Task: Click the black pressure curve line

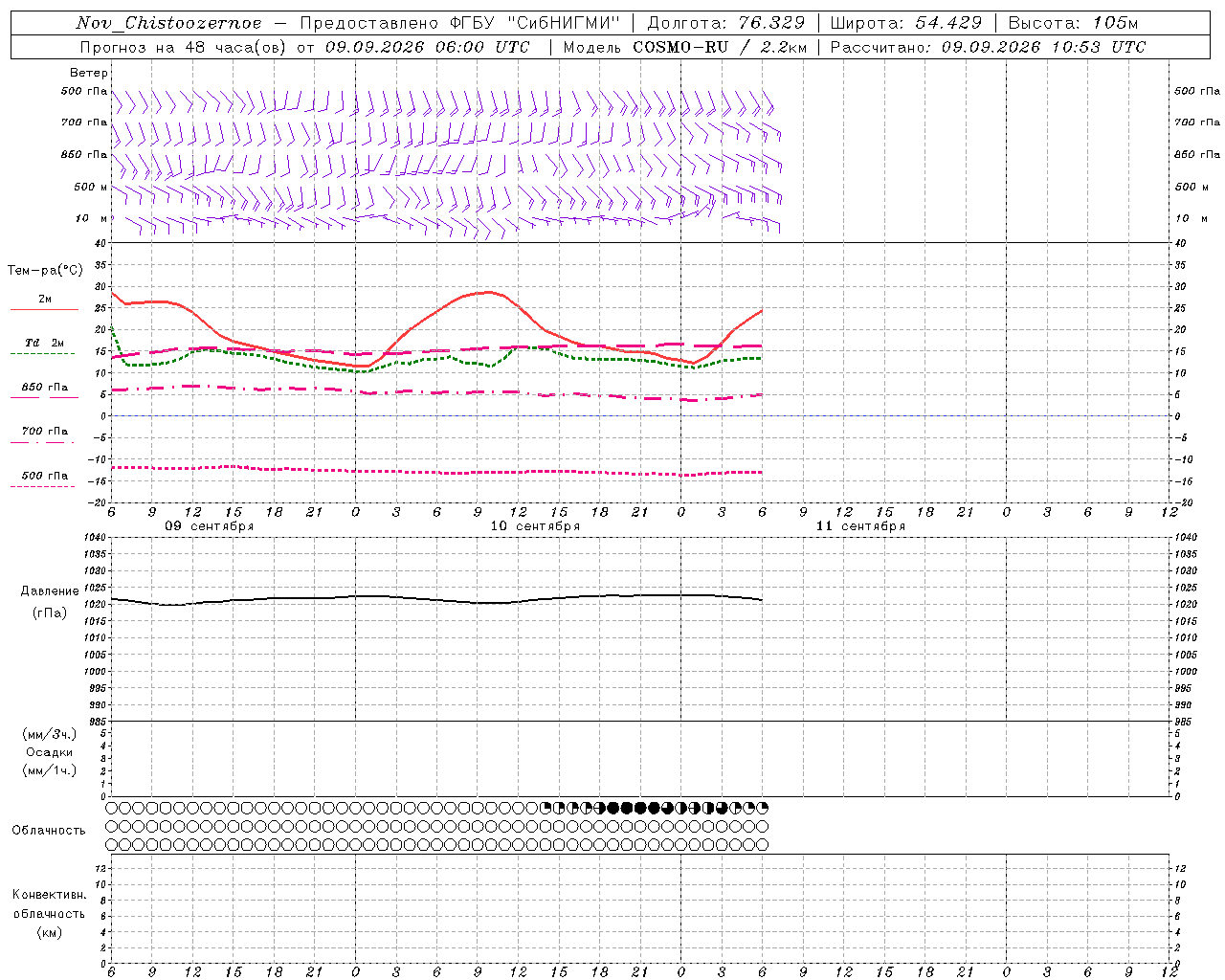Action: click(x=436, y=599)
